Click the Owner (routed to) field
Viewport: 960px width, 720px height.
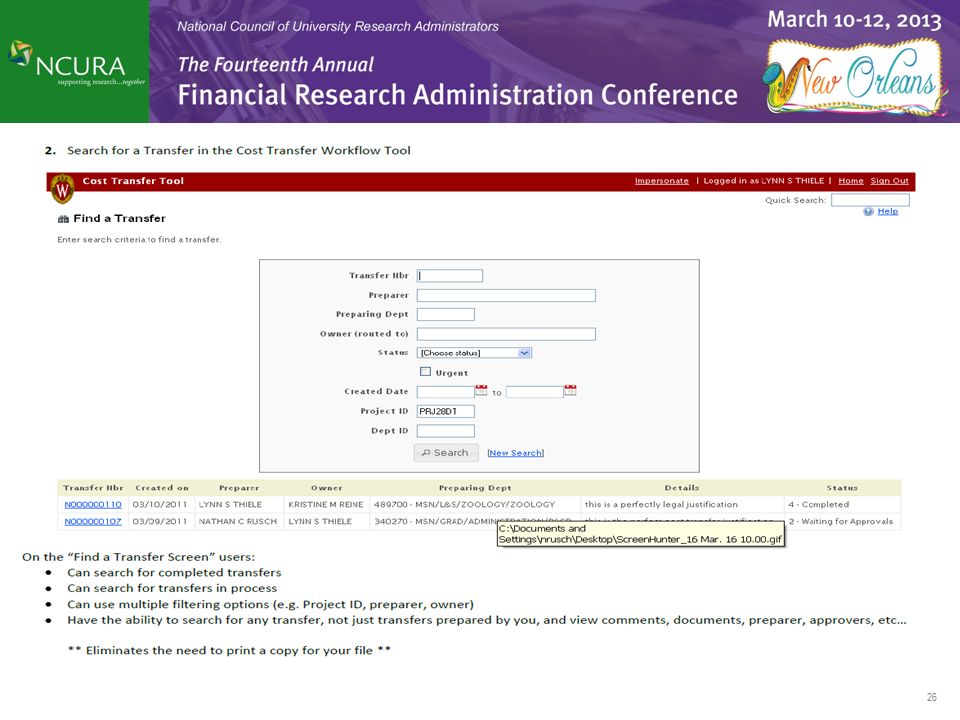tap(506, 334)
